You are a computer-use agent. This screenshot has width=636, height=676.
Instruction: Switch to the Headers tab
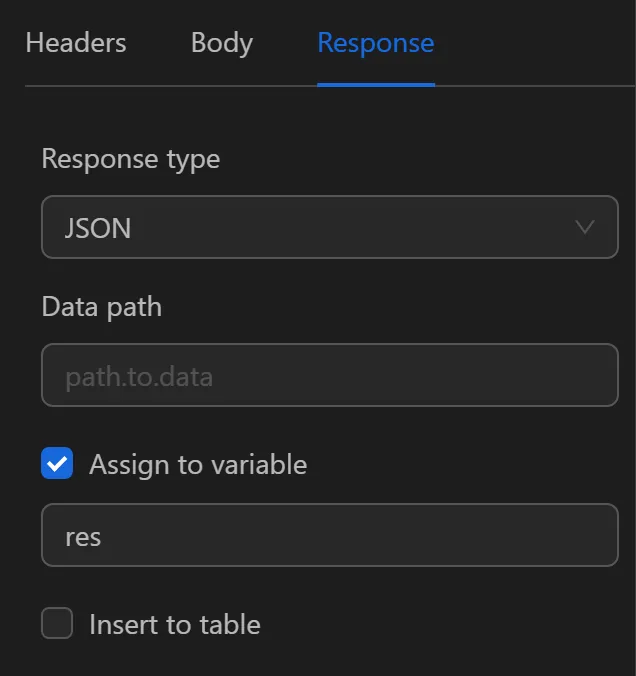pyautogui.click(x=76, y=43)
